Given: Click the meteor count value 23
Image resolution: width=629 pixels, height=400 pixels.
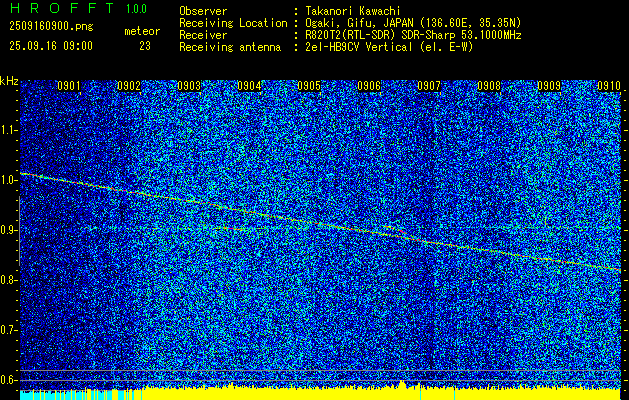Looking at the screenshot, I should 145,46.
